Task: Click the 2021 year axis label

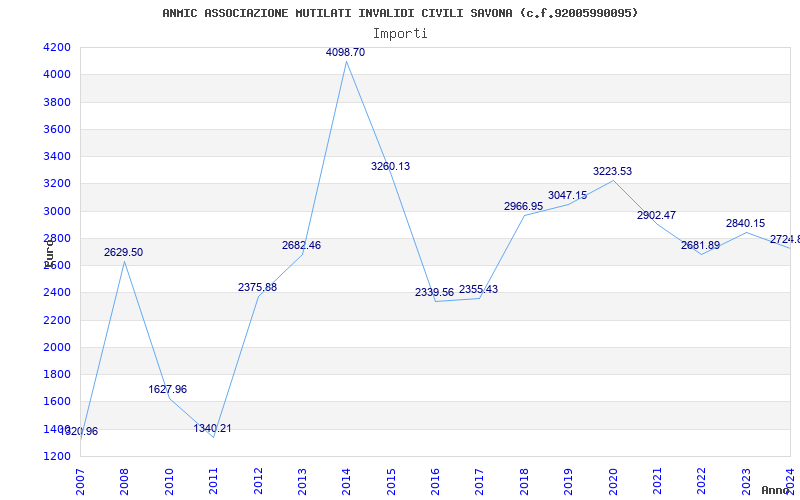Action: [657, 481]
